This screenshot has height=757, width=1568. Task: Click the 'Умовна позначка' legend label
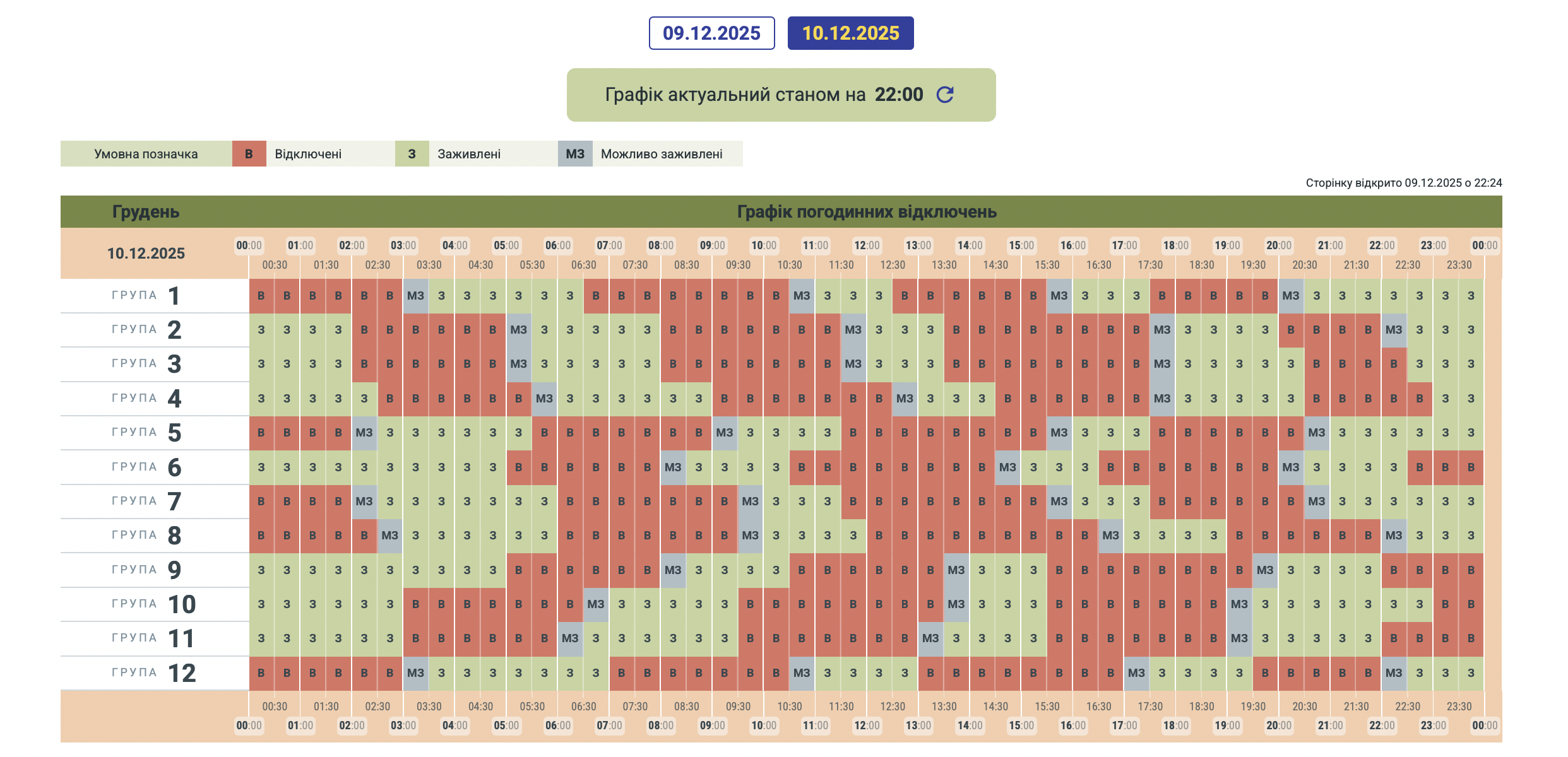pos(146,154)
